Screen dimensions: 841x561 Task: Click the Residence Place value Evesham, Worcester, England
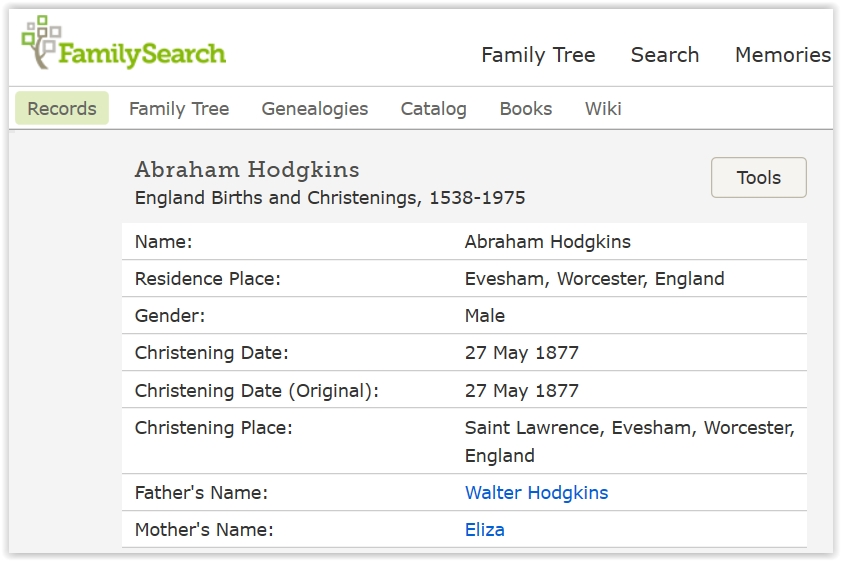click(594, 279)
